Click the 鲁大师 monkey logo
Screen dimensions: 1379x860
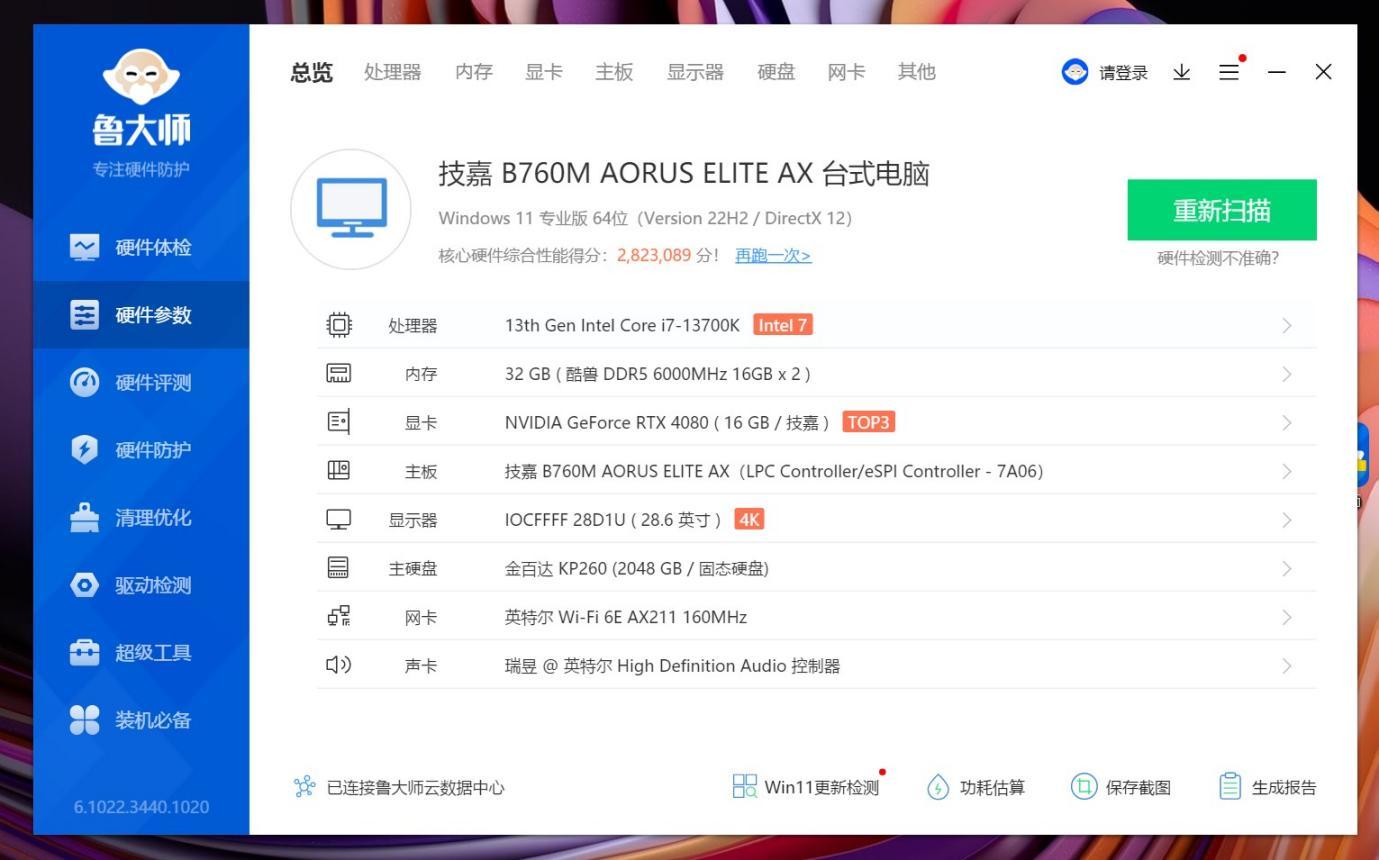pos(141,77)
